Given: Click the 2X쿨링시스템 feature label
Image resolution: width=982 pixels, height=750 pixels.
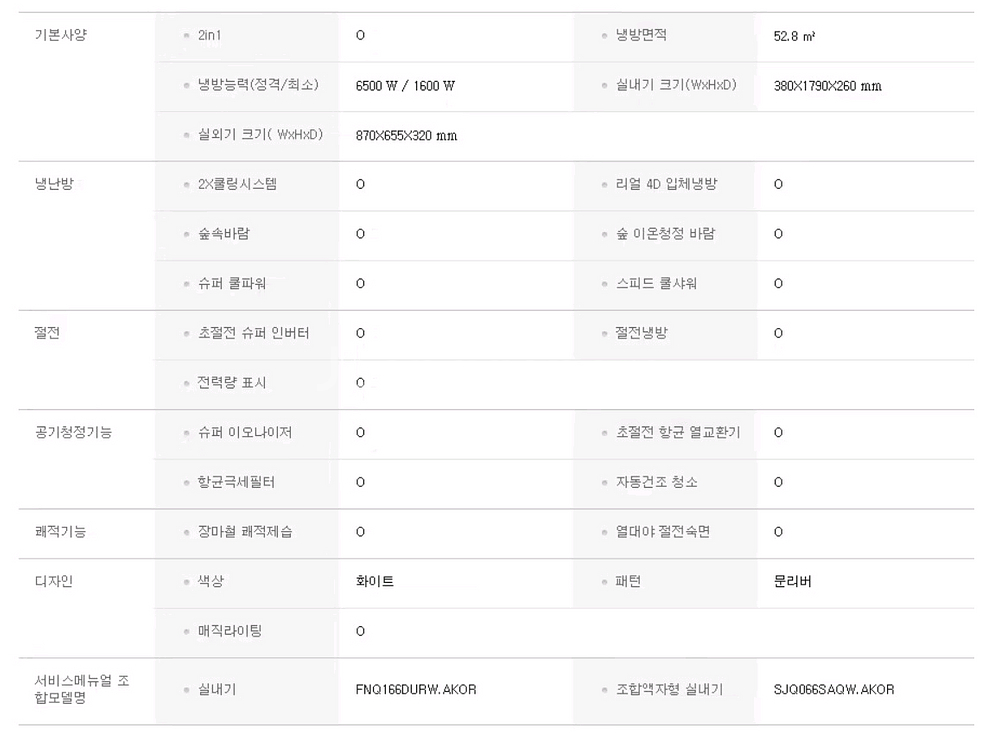Looking at the screenshot, I should click(x=238, y=184).
